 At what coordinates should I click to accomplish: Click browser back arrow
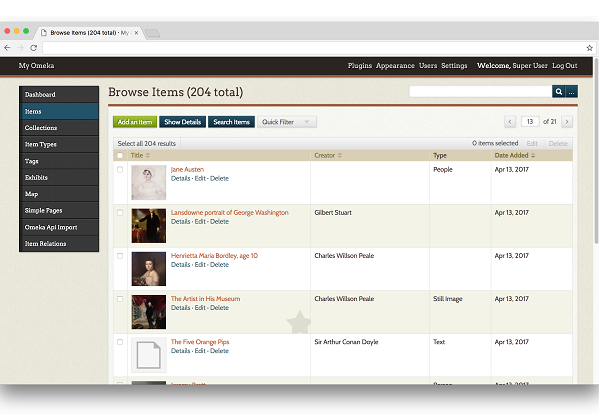click(x=7, y=48)
